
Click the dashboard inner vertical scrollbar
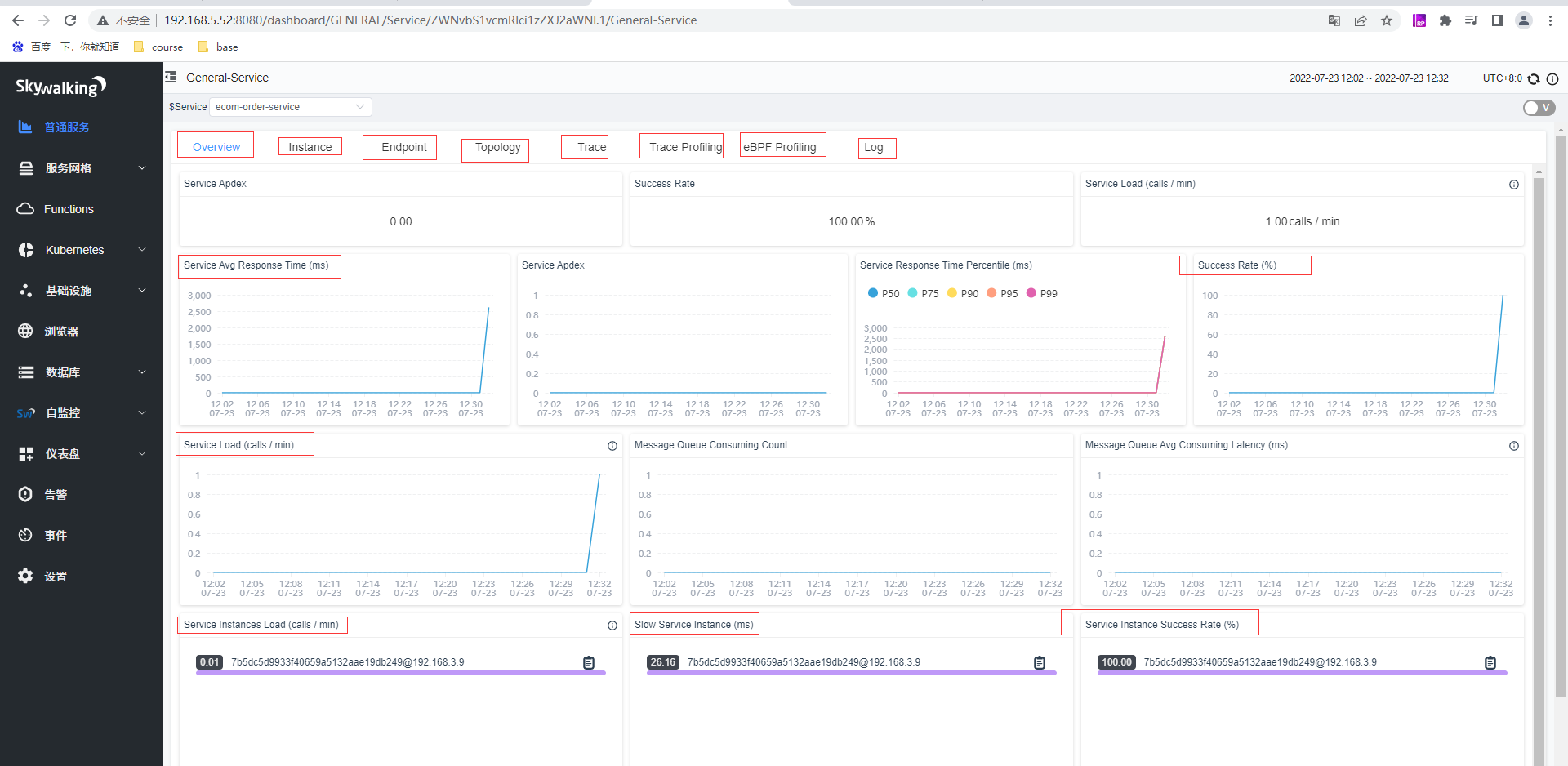pyautogui.click(x=1539, y=472)
